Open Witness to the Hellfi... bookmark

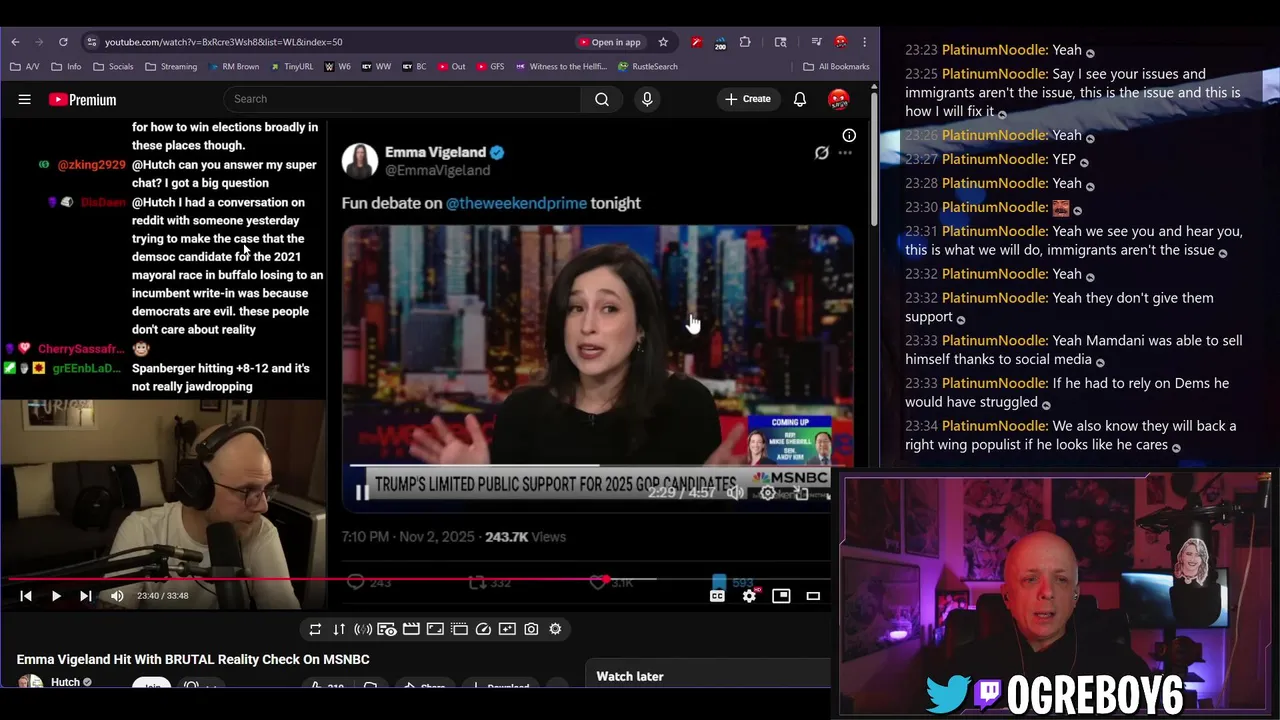tap(562, 67)
